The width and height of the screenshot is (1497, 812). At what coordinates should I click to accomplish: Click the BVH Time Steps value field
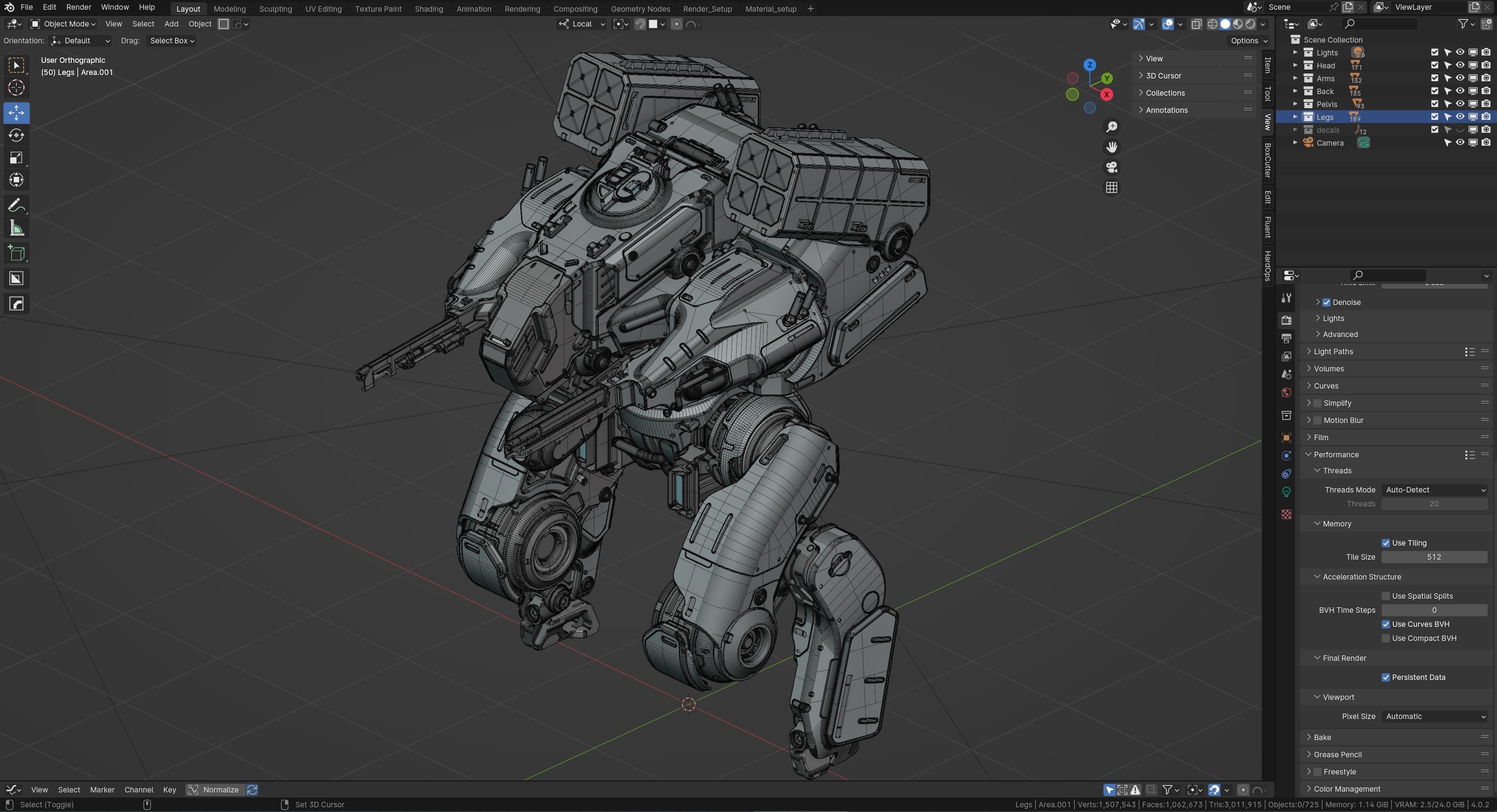point(1434,610)
